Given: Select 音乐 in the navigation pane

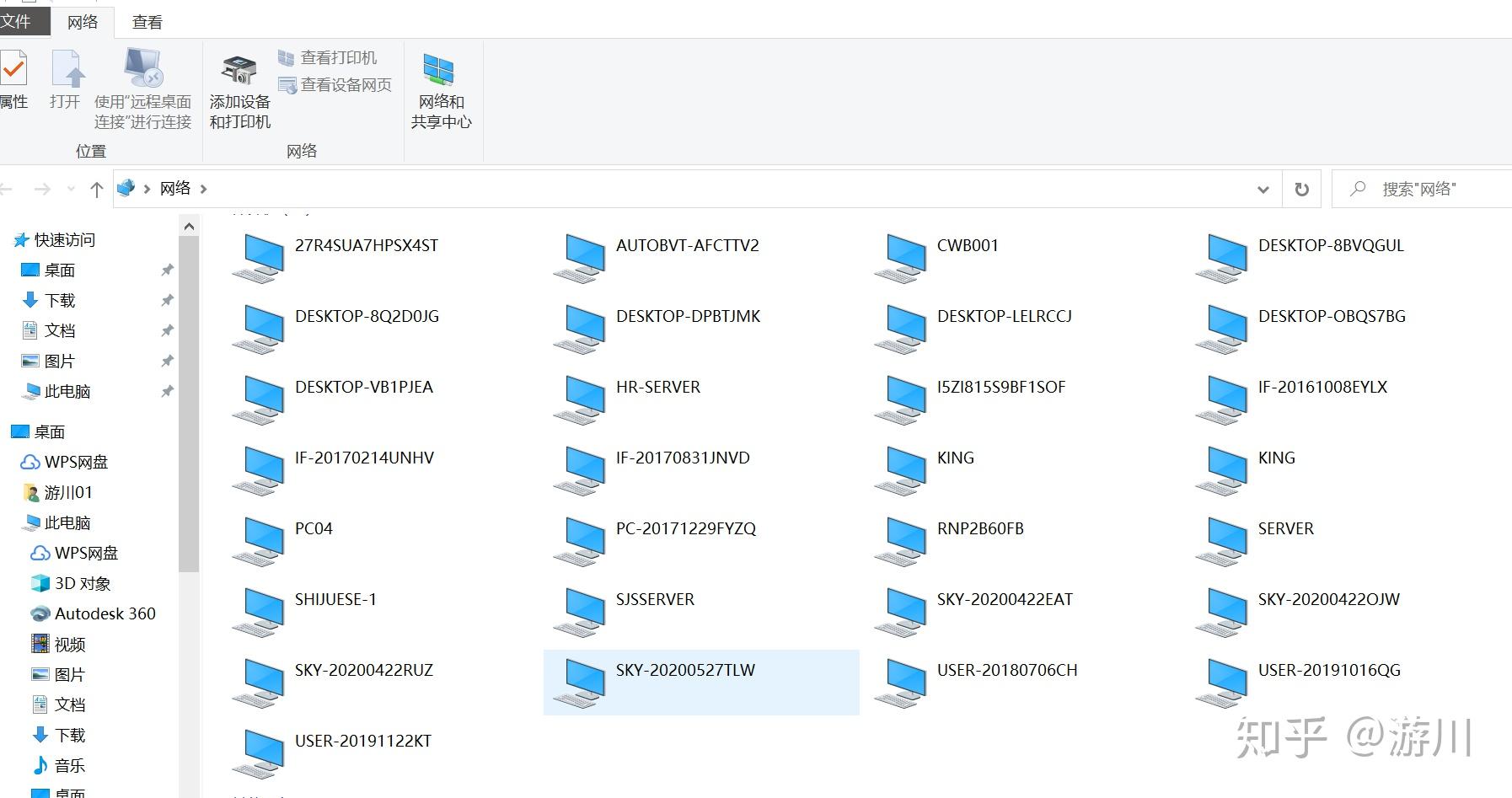Looking at the screenshot, I should (59, 765).
